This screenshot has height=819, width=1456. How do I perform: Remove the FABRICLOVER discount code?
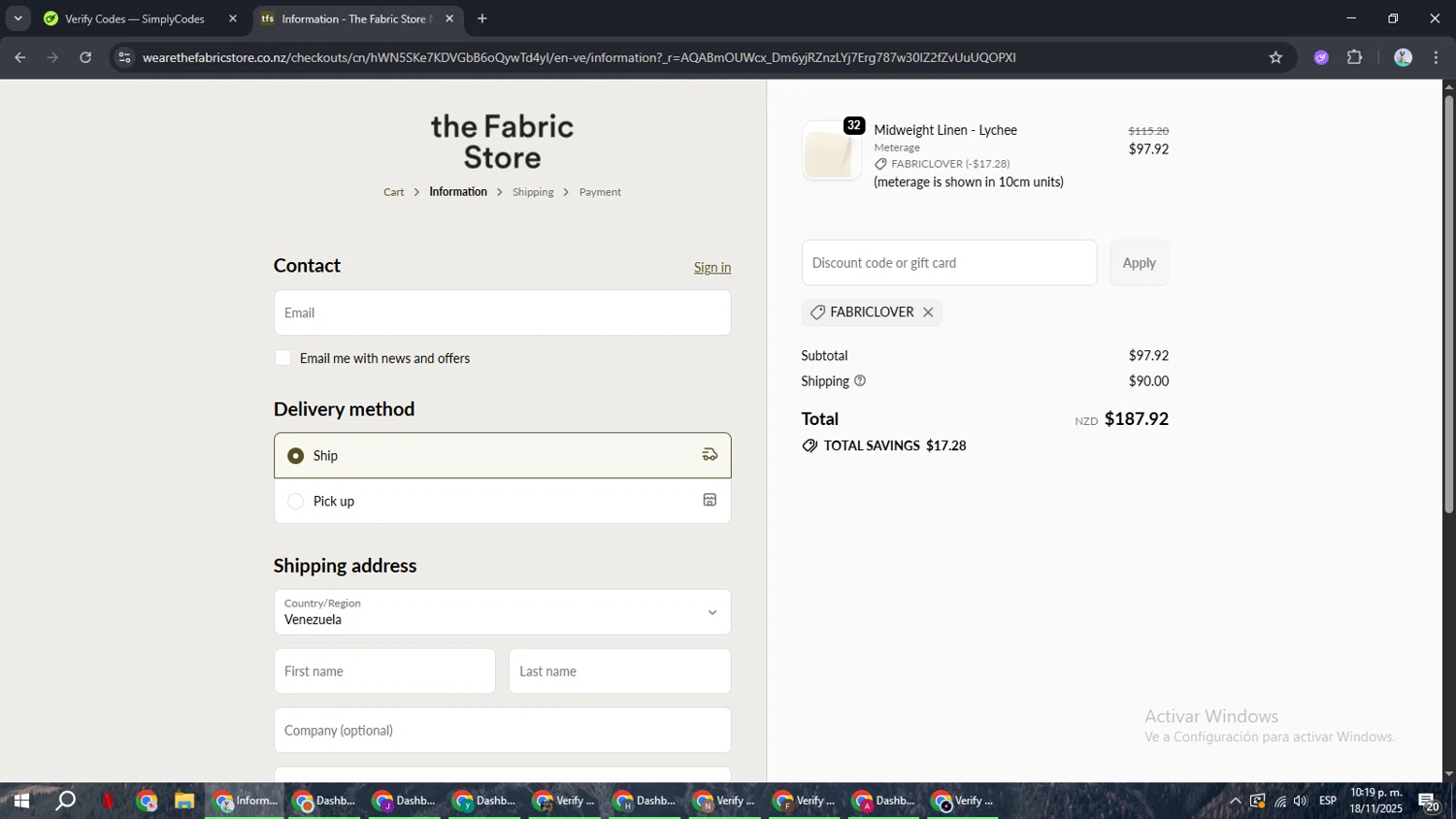pos(928,312)
